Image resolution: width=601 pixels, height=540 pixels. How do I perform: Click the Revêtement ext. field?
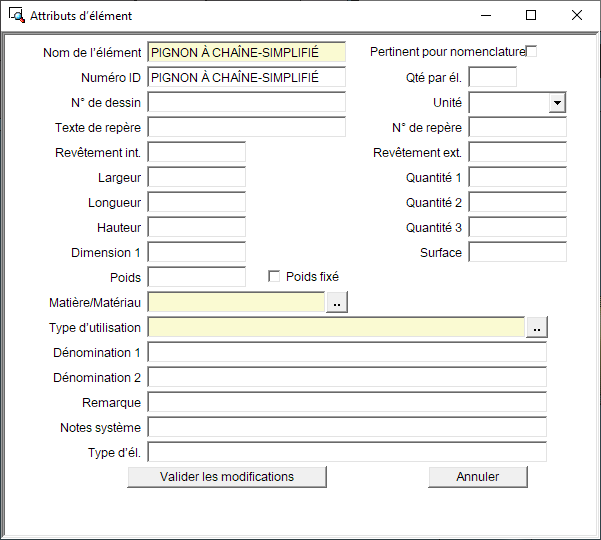[517, 152]
